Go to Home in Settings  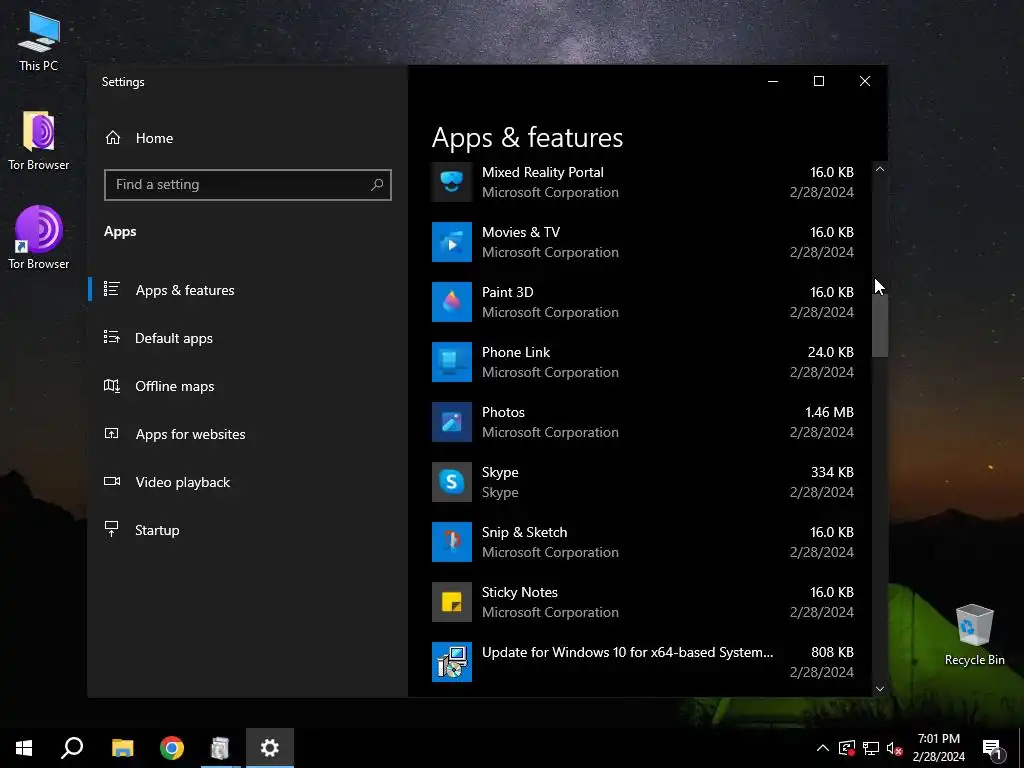click(154, 138)
